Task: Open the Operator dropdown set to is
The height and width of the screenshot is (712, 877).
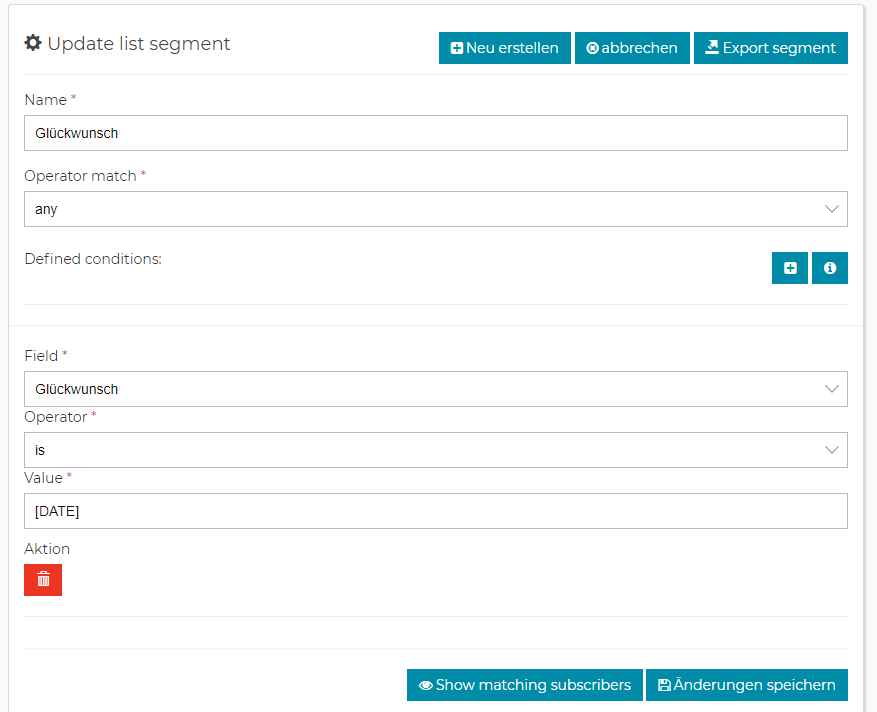Action: pyautogui.click(x=435, y=450)
